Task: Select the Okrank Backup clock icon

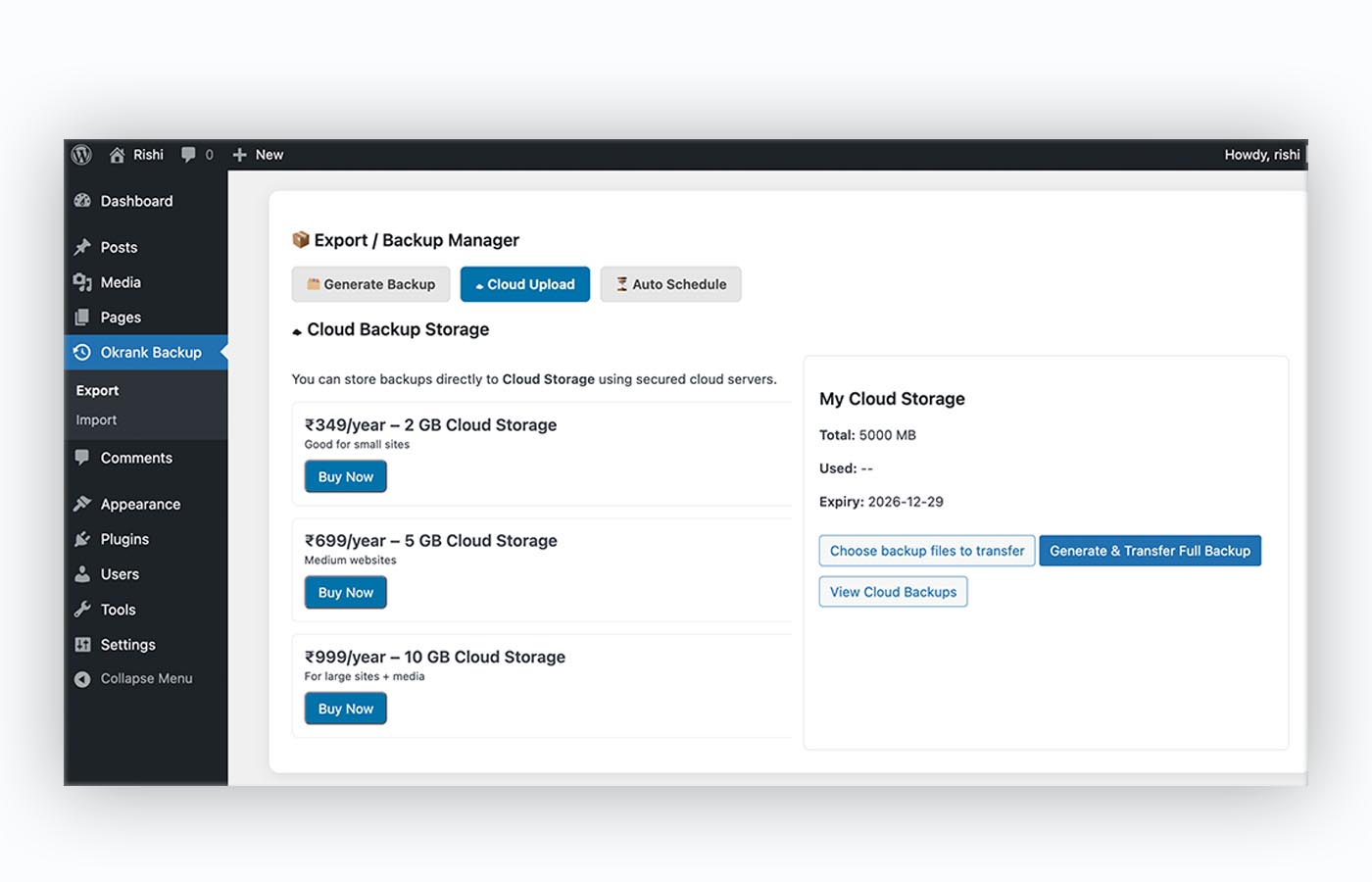Action: (x=82, y=352)
